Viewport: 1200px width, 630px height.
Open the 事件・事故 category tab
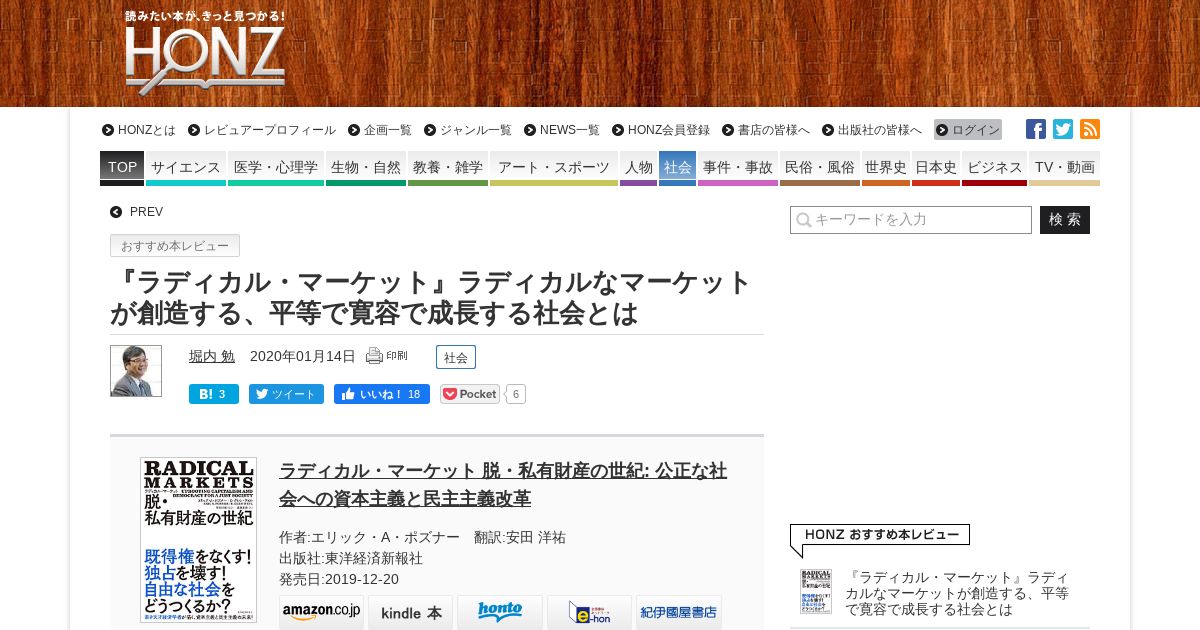[x=738, y=168]
